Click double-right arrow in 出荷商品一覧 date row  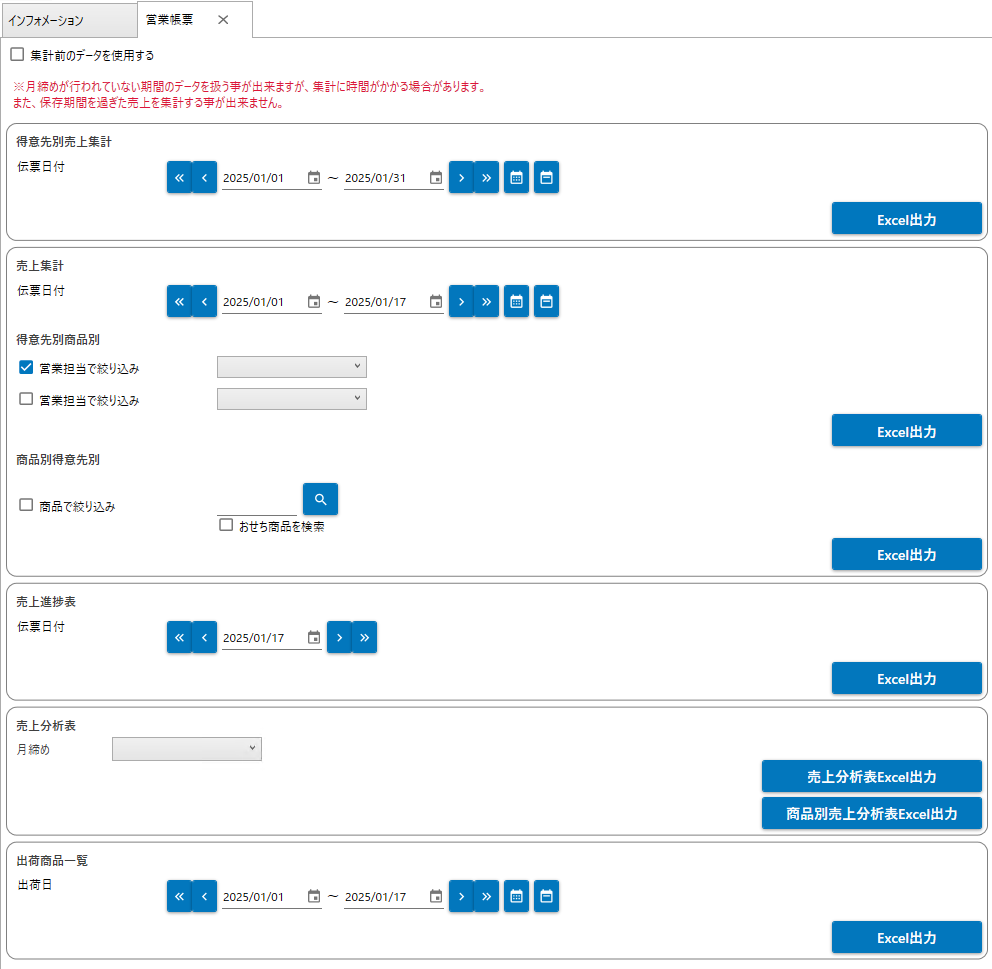487,896
